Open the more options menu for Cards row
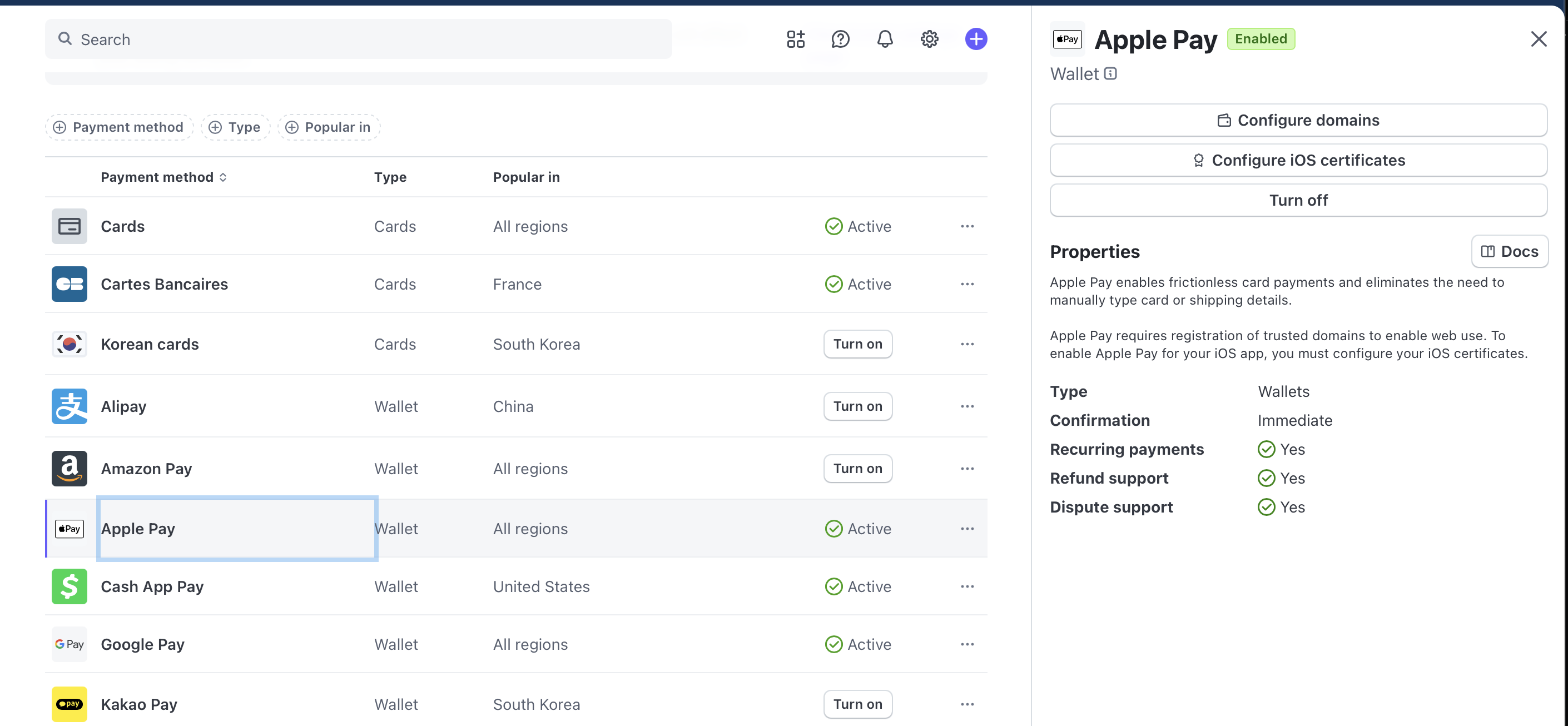The width and height of the screenshot is (1568, 726). pyautogui.click(x=966, y=226)
